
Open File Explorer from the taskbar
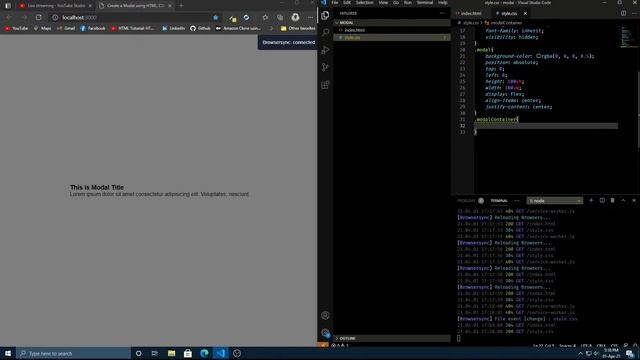click(171, 353)
